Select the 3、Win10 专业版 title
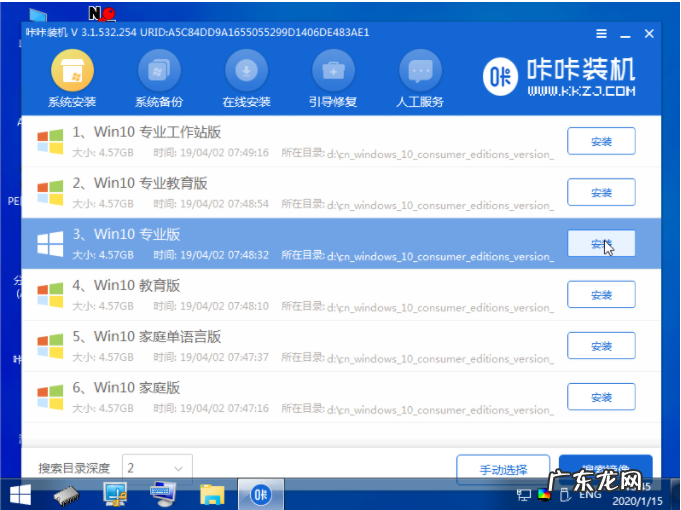681x510 pixels. (126, 235)
